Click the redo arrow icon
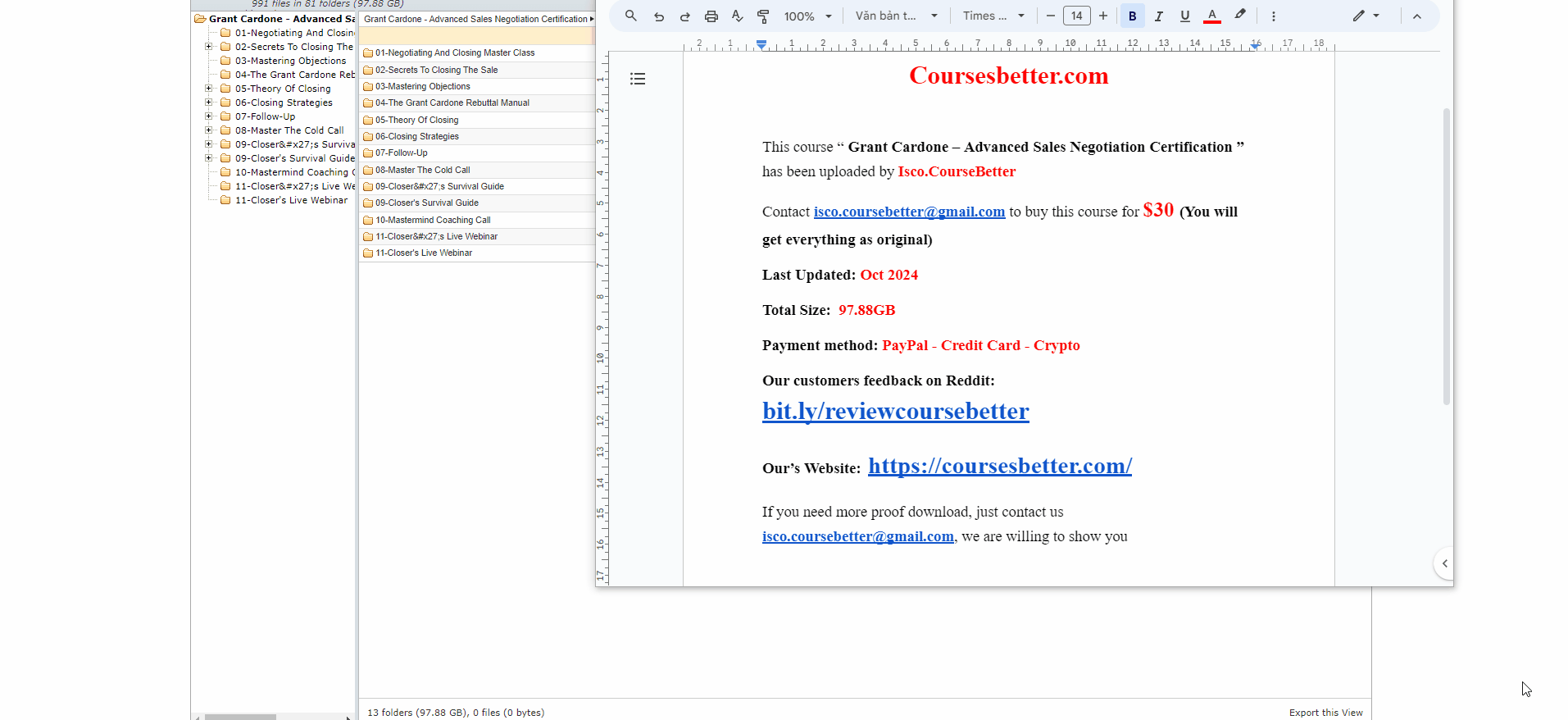The height and width of the screenshot is (720, 1568). [684, 16]
